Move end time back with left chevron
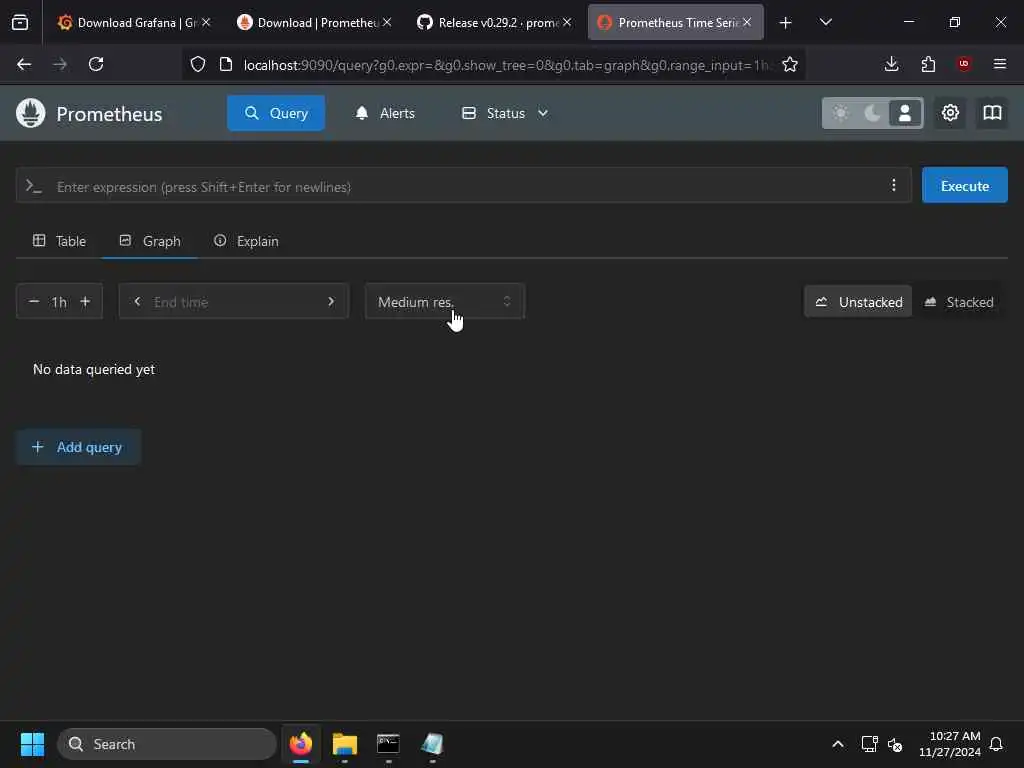Screen dimensions: 1024x768 [137, 302]
